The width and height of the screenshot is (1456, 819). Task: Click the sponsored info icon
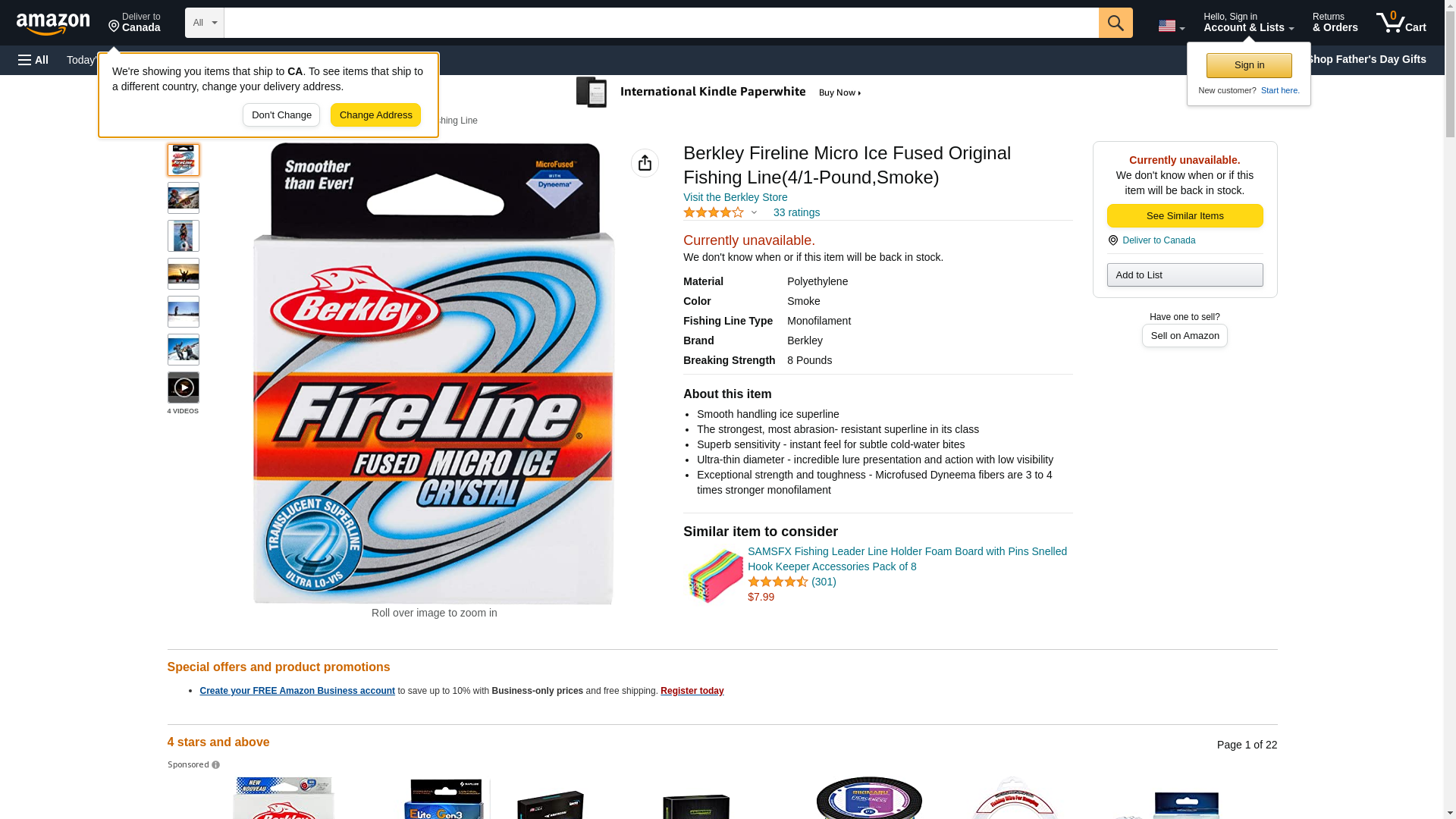point(216,765)
